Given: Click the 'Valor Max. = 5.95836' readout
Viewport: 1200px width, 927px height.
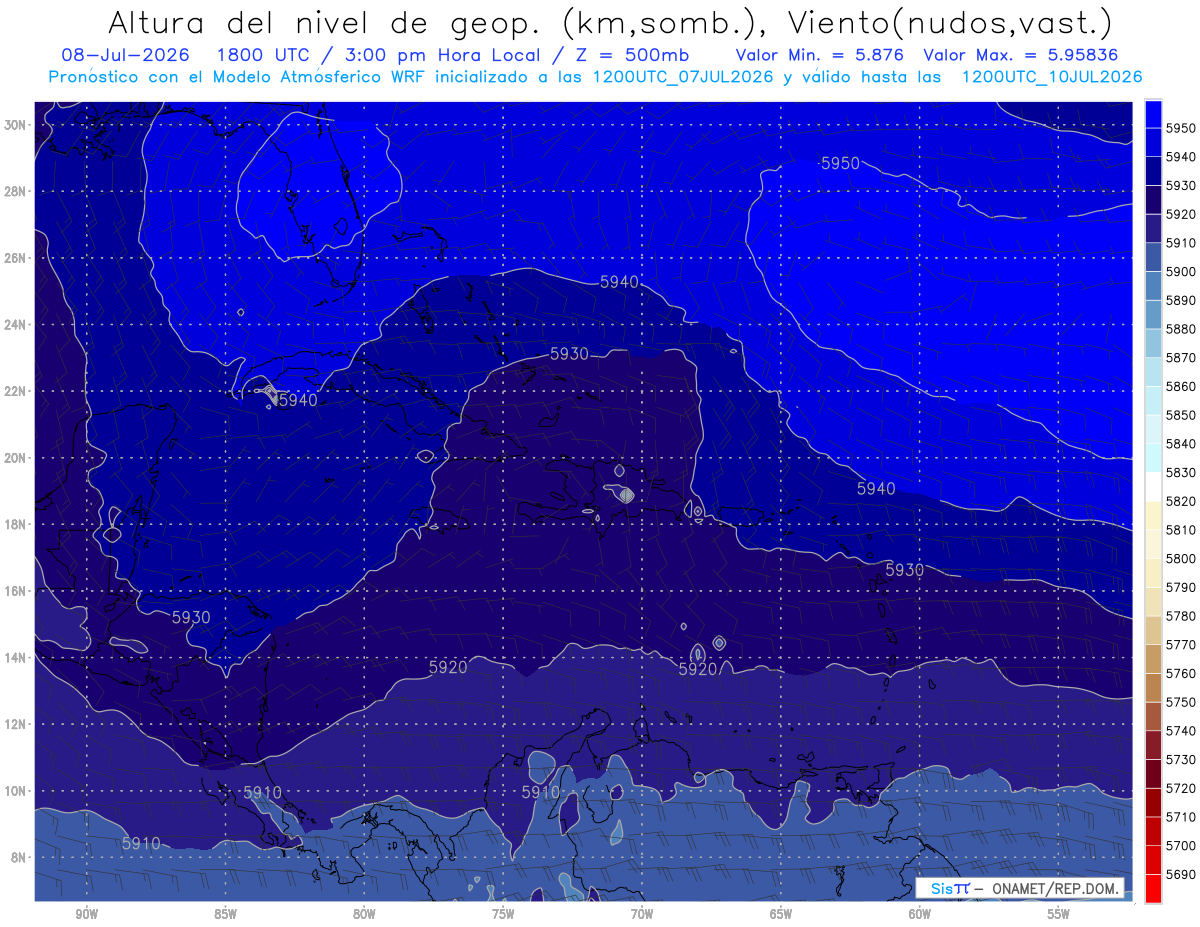Looking at the screenshot, I should [1021, 55].
